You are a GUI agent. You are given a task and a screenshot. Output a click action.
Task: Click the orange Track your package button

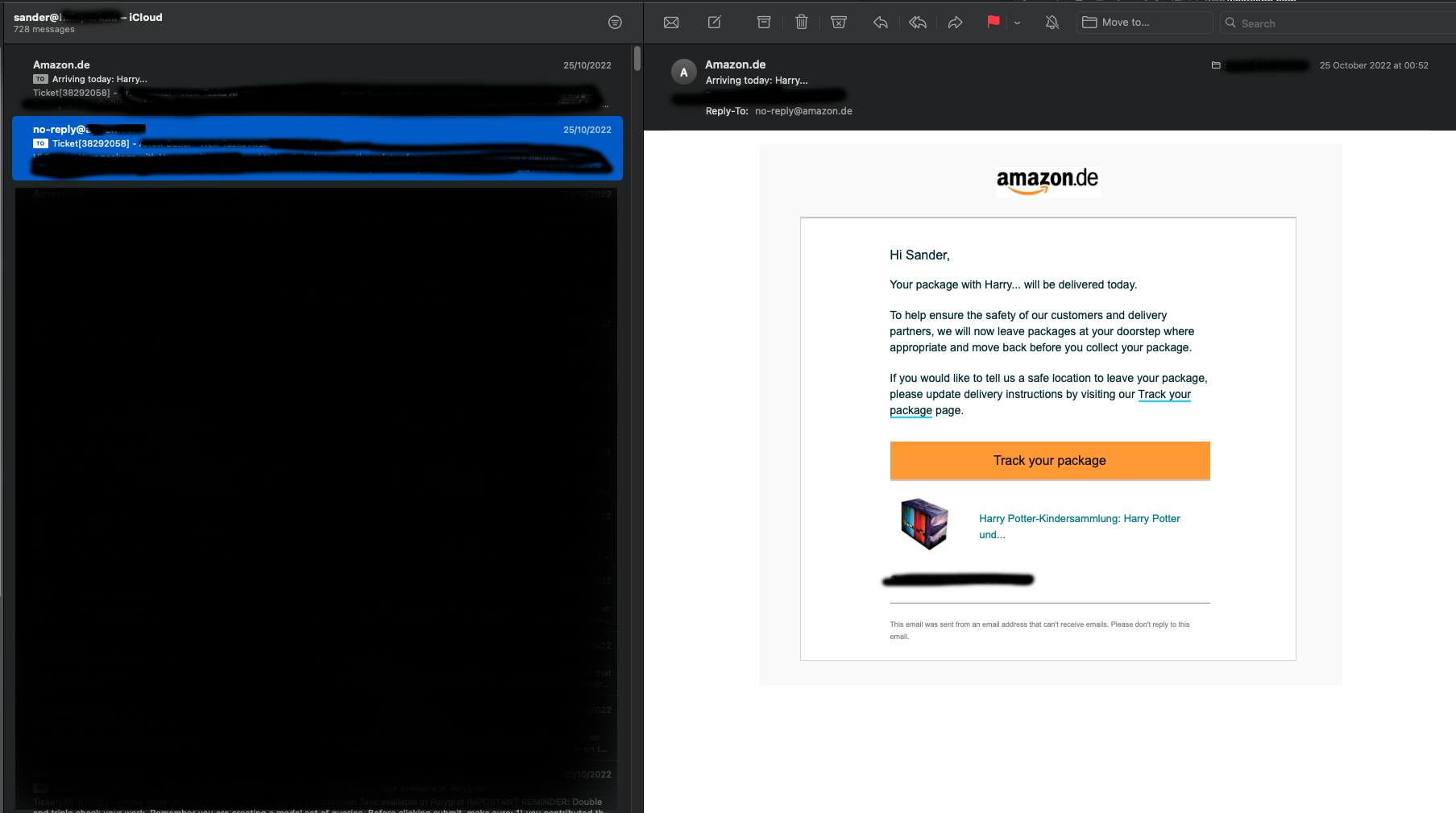[x=1050, y=461]
